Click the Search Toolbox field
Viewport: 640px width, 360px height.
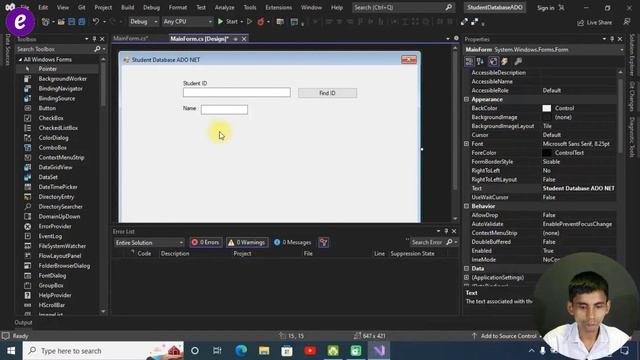pyautogui.click(x=55, y=49)
